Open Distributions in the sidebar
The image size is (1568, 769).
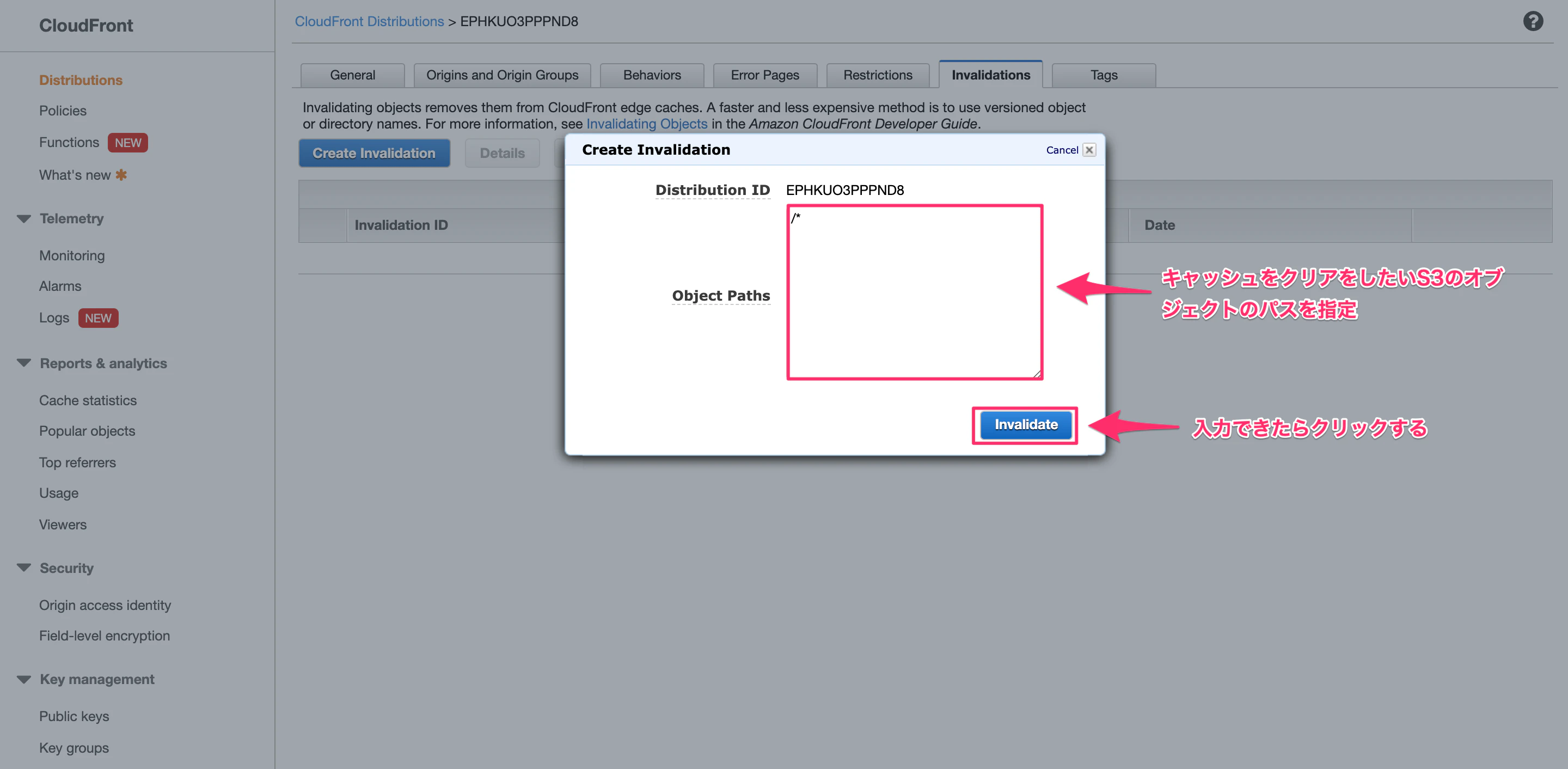coord(81,80)
